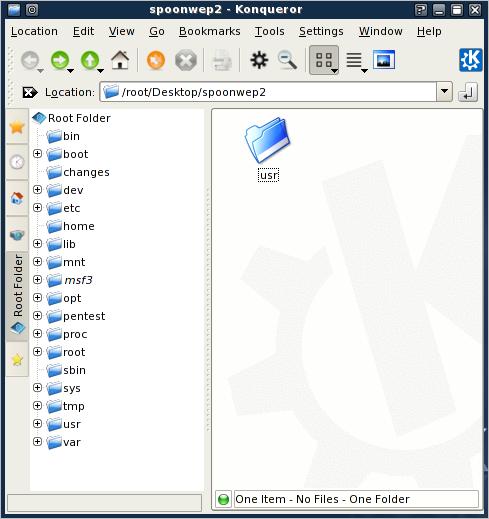
Task: Open the gear configure icon
Action: [x=259, y=60]
